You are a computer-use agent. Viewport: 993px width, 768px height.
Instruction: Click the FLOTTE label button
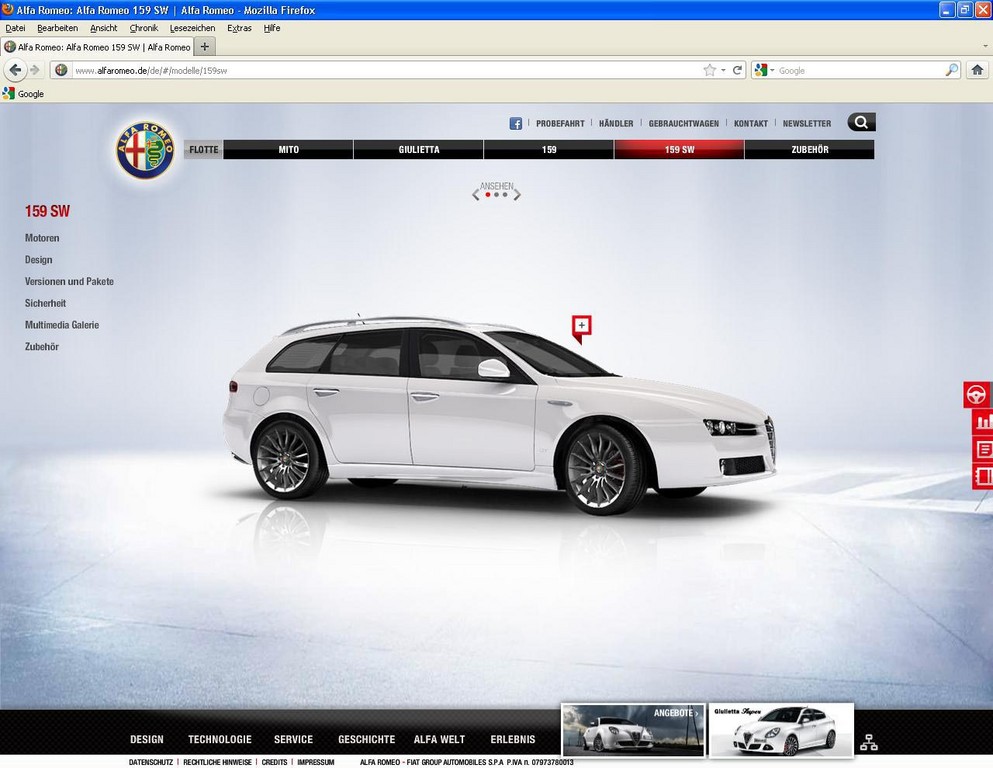coord(203,149)
